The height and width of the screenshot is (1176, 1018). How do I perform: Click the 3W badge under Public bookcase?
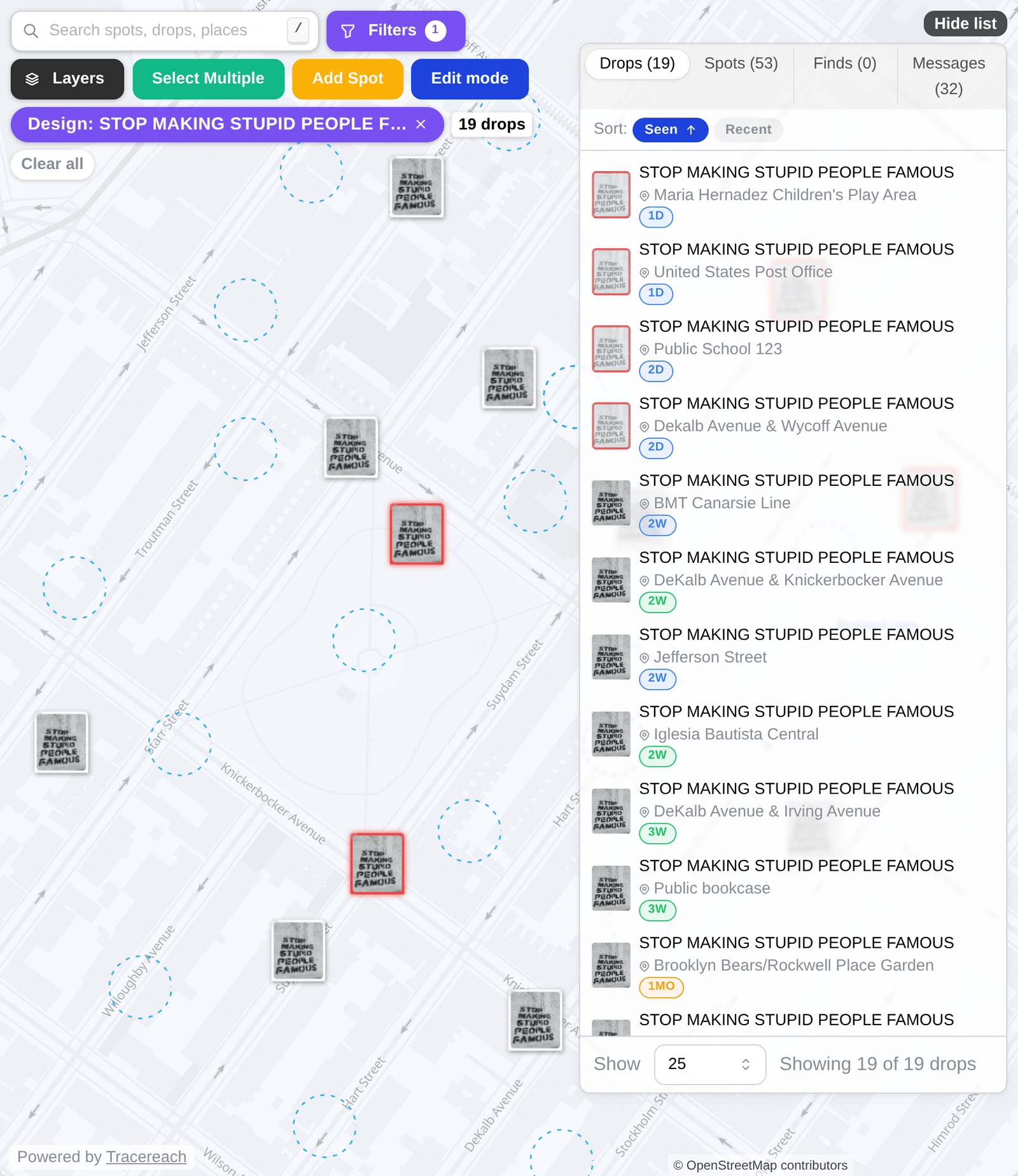click(657, 910)
